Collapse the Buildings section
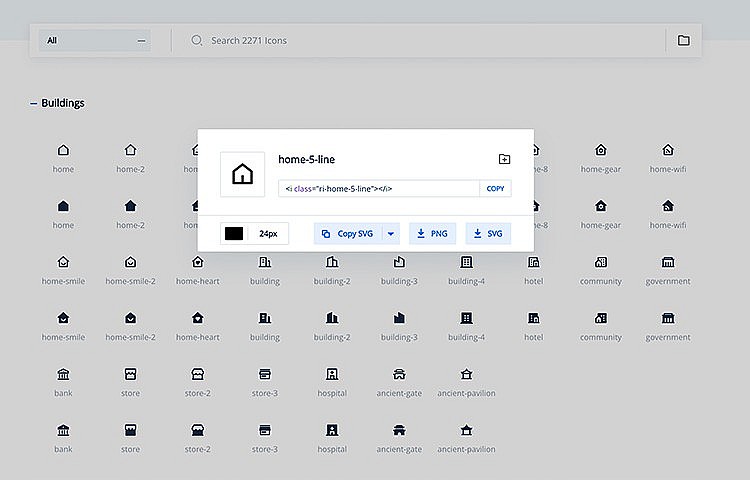Screen dimensions: 750x480 pyautogui.click(x=34, y=103)
